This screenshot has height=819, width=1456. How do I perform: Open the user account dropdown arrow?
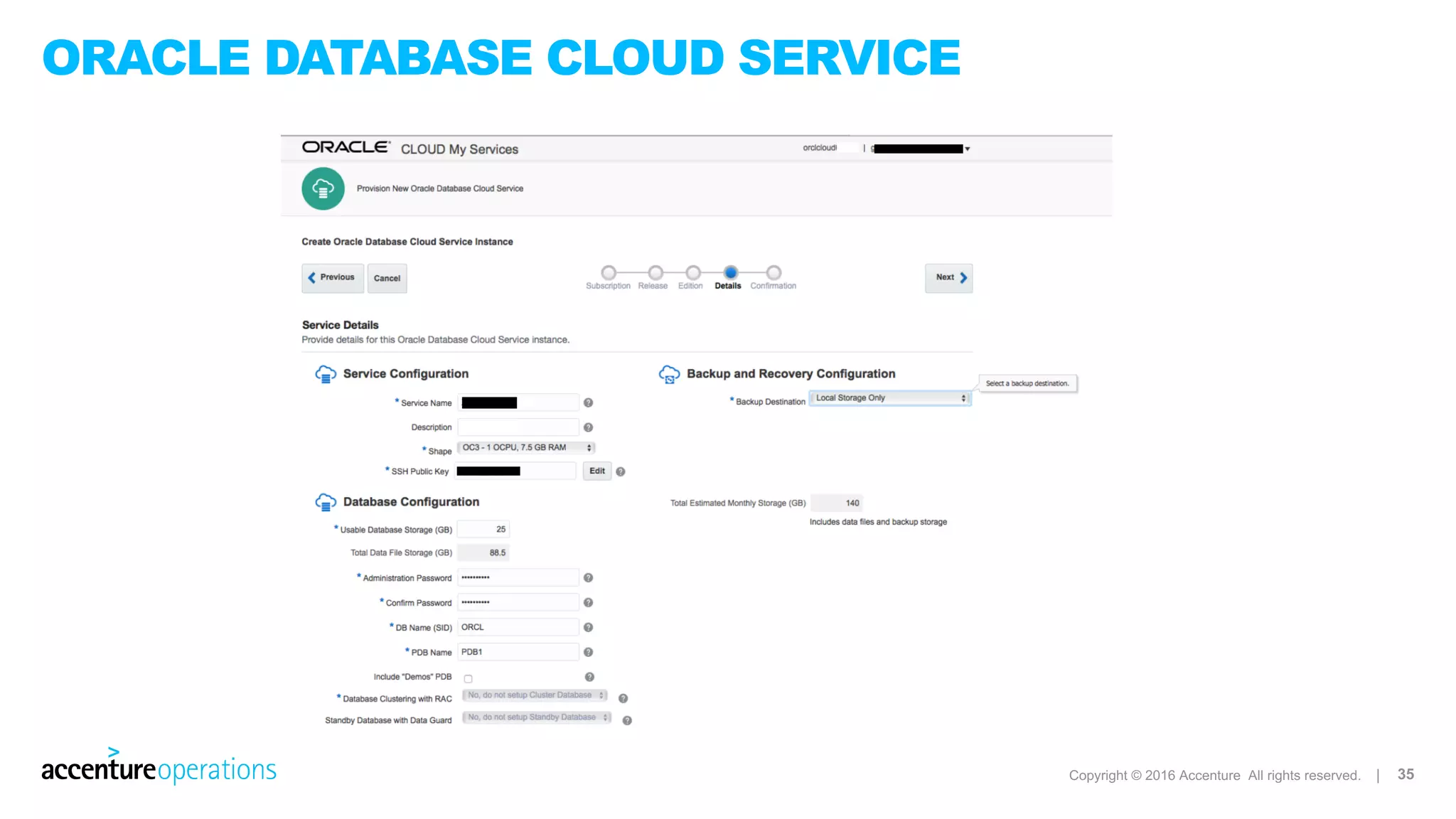click(968, 149)
